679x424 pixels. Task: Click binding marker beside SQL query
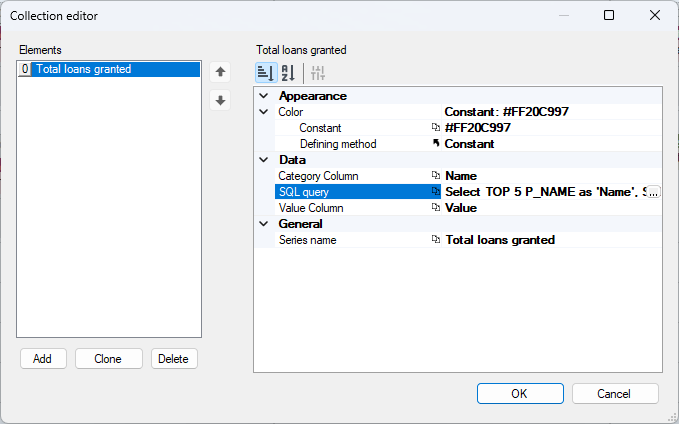pyautogui.click(x=436, y=191)
